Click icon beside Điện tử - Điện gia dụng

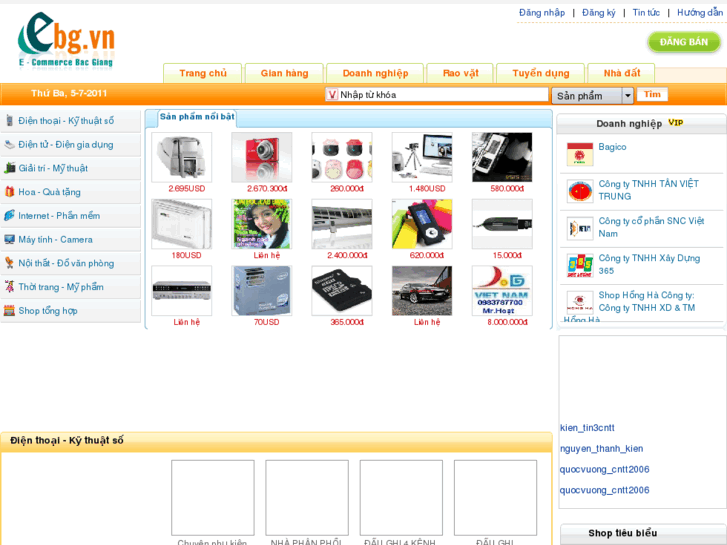pos(9,145)
